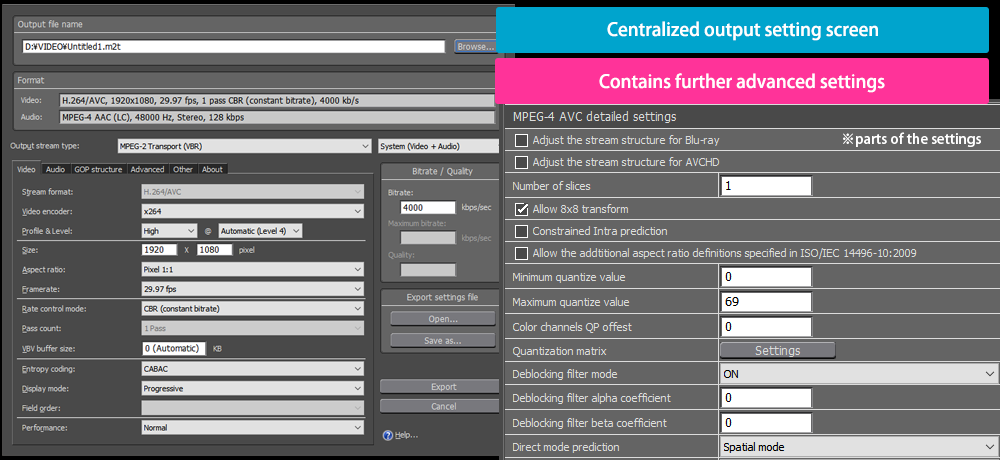Click the Export button

pyautogui.click(x=440, y=387)
